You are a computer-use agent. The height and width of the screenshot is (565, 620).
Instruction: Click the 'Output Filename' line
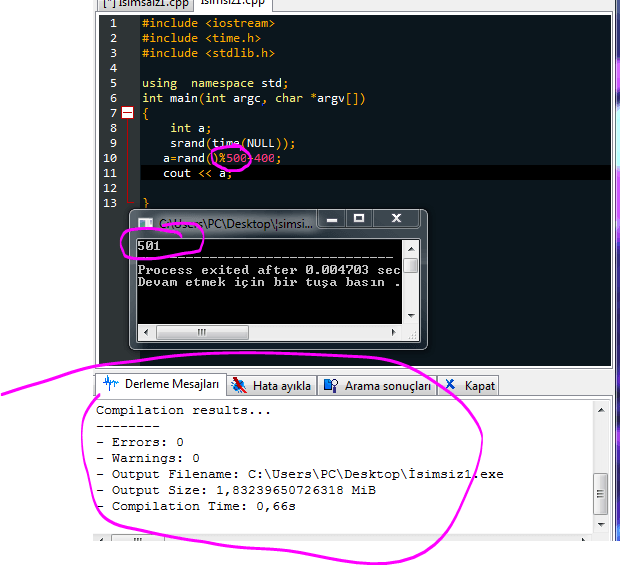coord(300,474)
